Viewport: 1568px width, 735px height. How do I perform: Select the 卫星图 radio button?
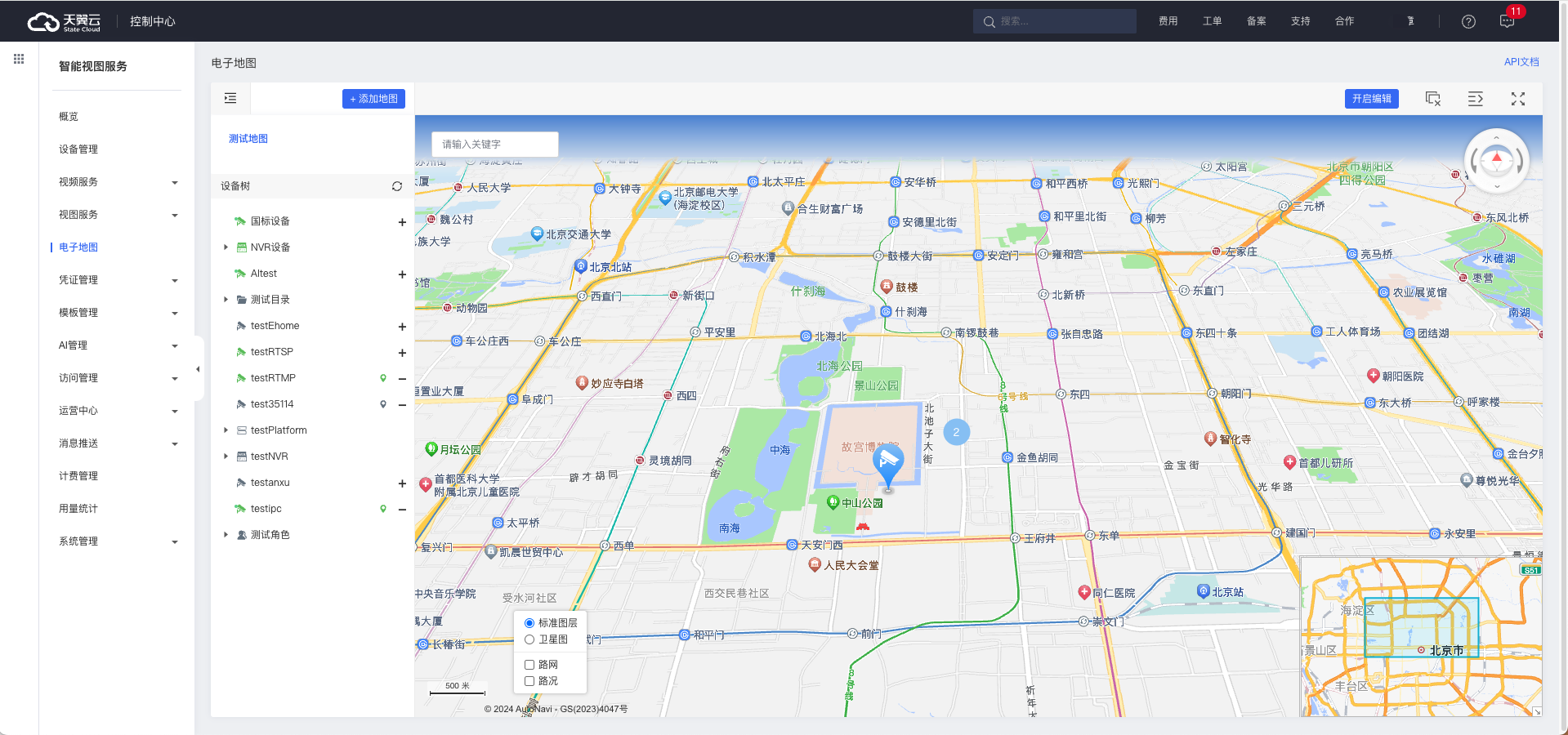(x=529, y=639)
